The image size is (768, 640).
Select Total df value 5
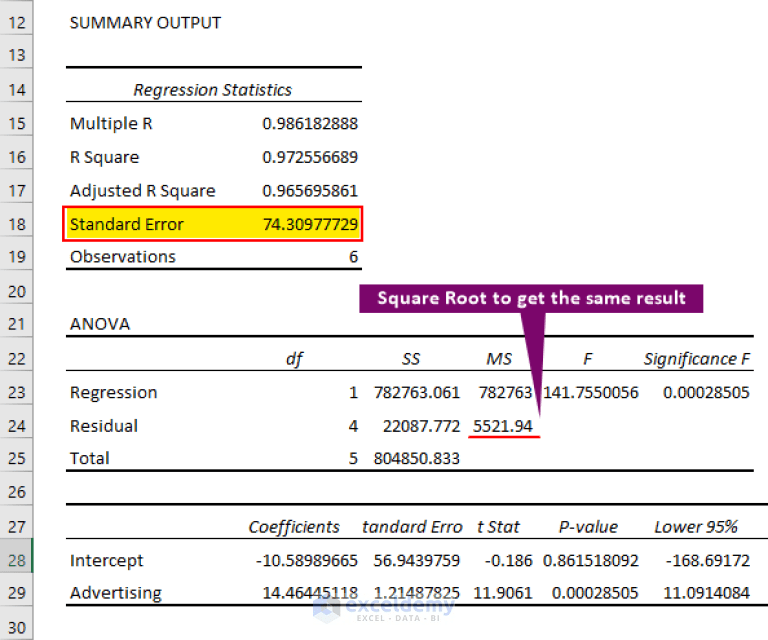(x=353, y=459)
